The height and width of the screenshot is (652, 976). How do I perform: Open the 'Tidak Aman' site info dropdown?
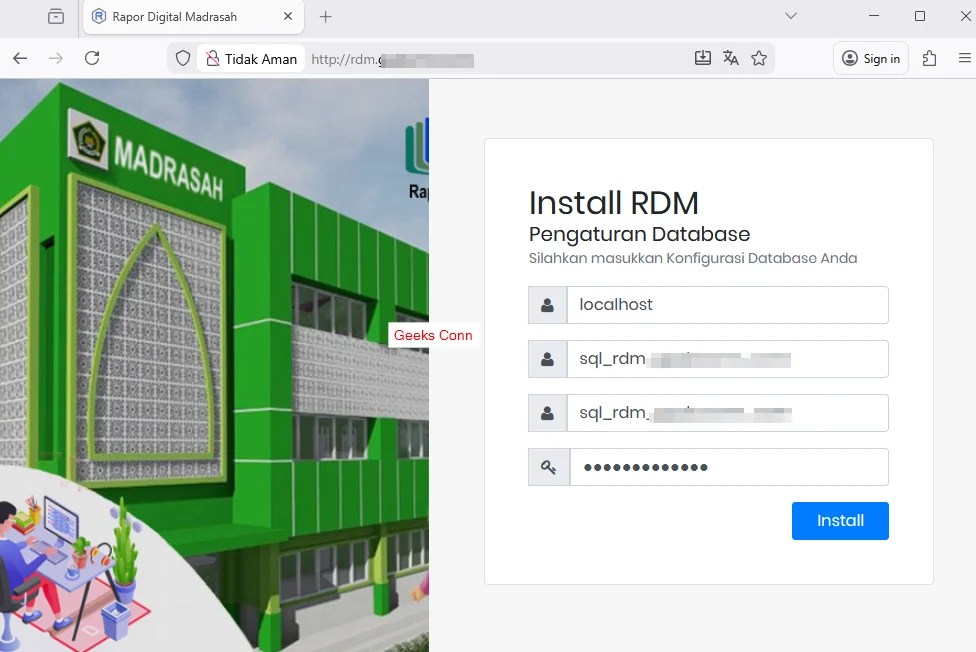tap(251, 58)
